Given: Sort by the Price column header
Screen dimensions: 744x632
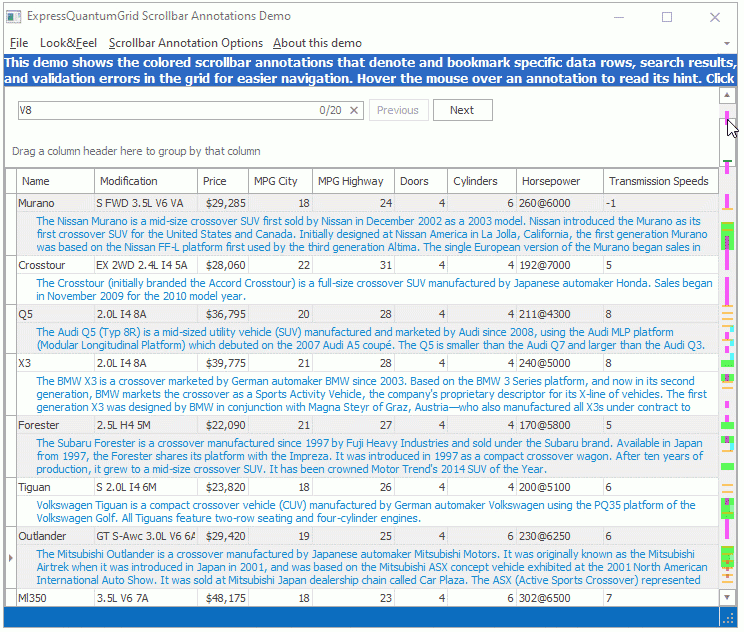Looking at the screenshot, I should pyautogui.click(x=223, y=181).
